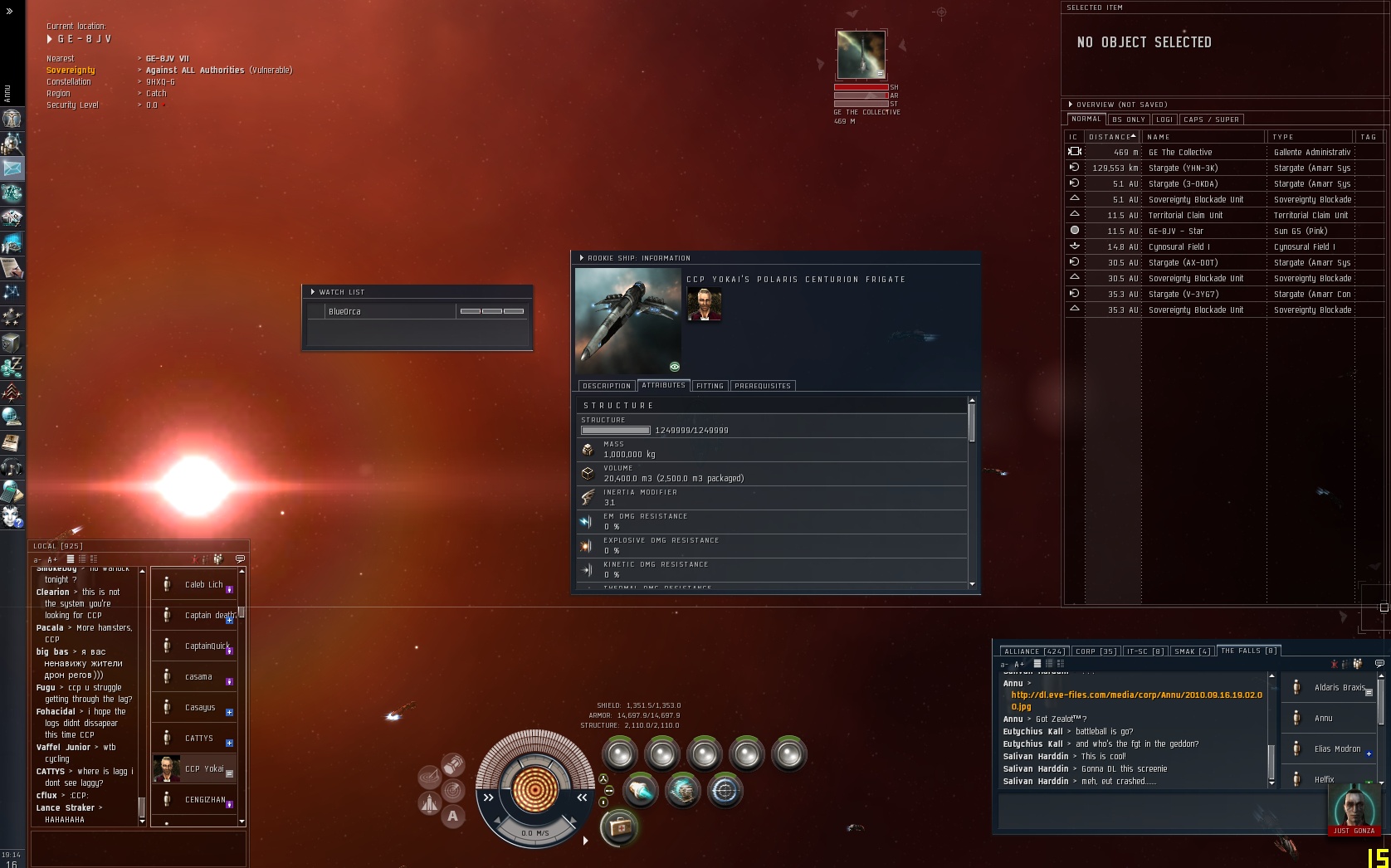1391x868 pixels.
Task: Open the Fleet chevrons sidebar icon
Action: [x=12, y=392]
